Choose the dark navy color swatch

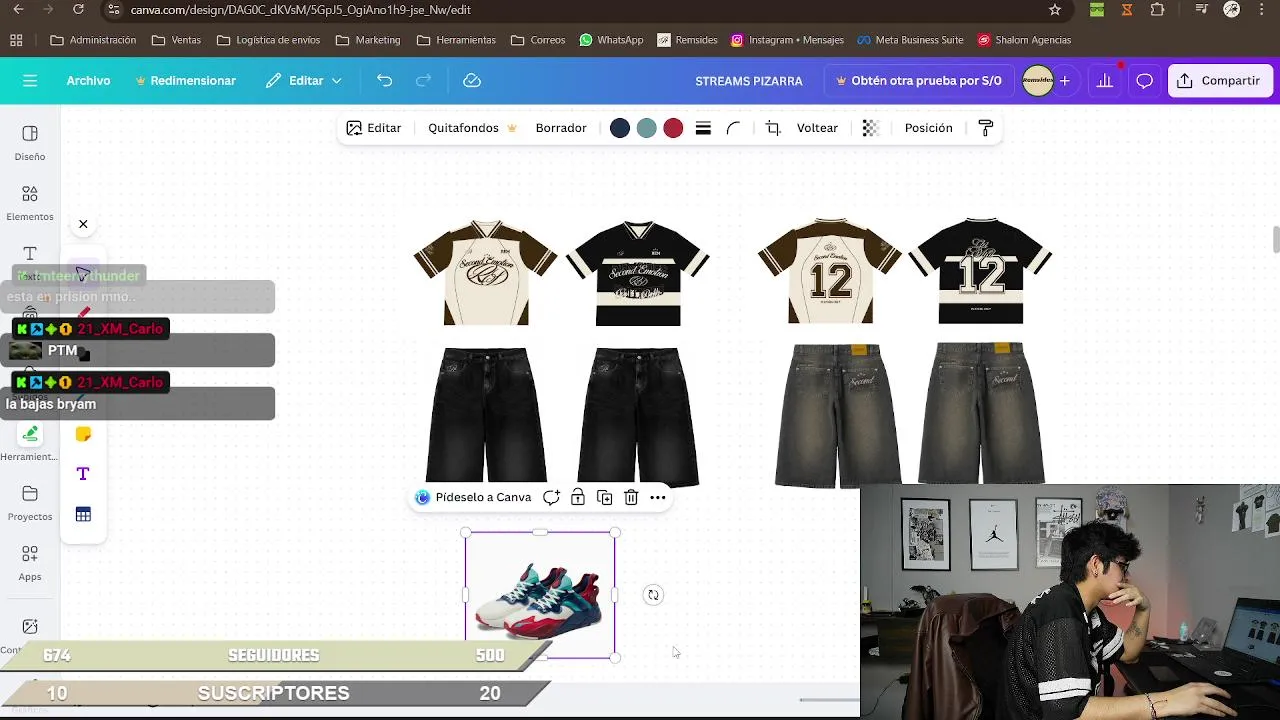point(620,128)
